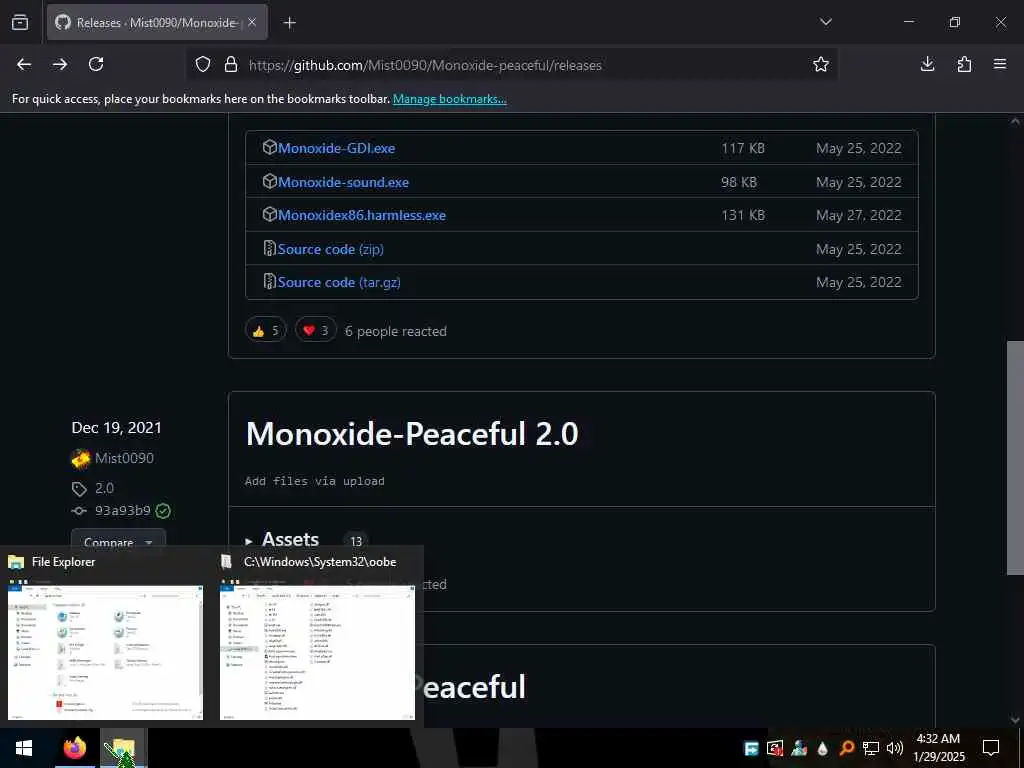Click the Dec 19, 2021 release date

click(116, 428)
